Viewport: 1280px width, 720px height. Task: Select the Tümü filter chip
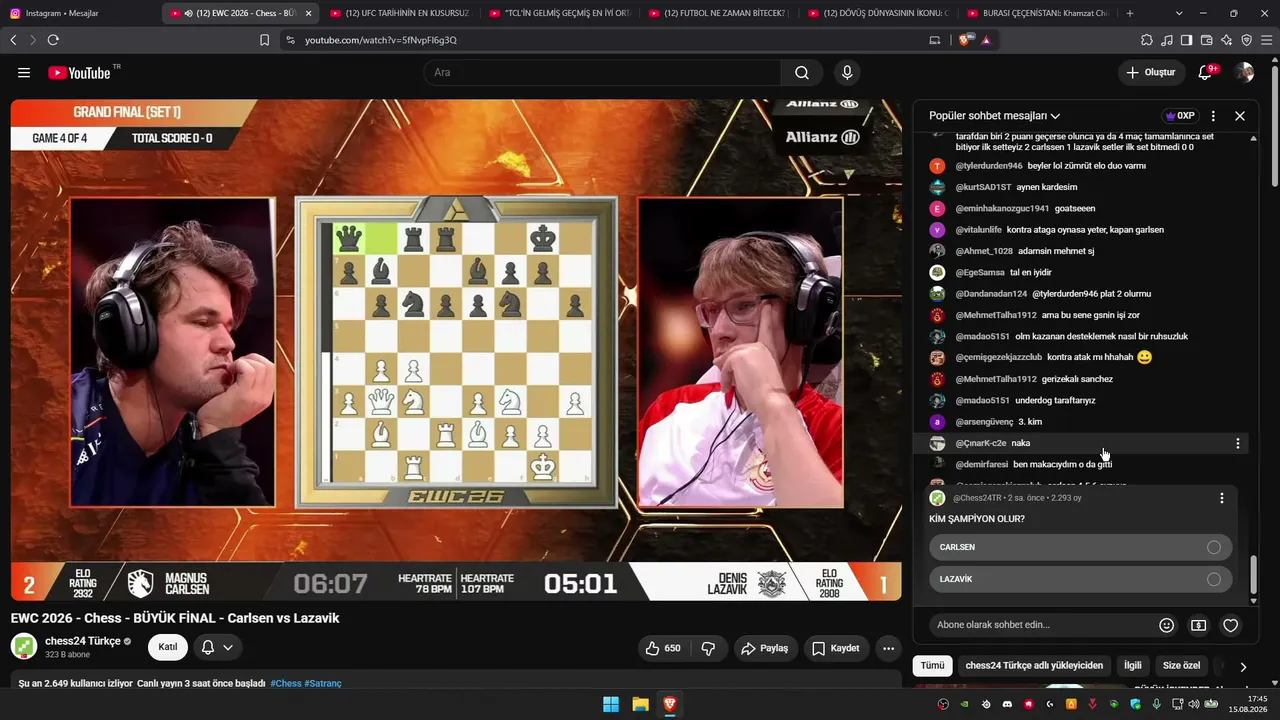pos(932,666)
